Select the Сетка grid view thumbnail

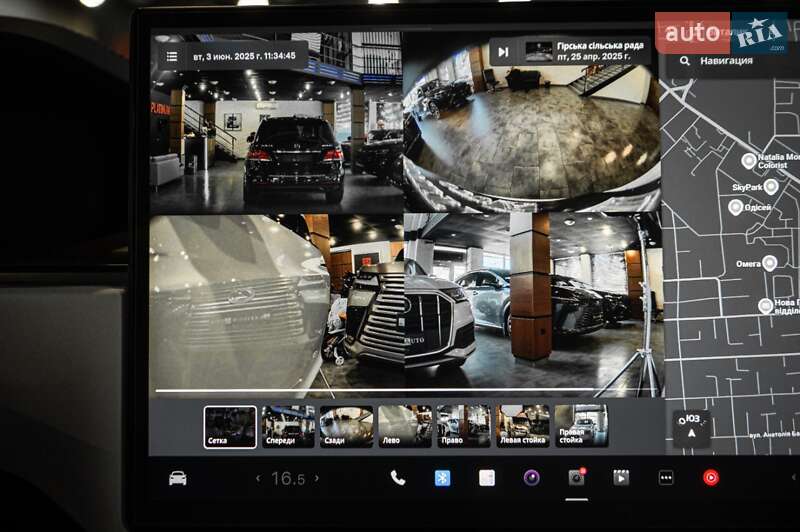tap(230, 426)
